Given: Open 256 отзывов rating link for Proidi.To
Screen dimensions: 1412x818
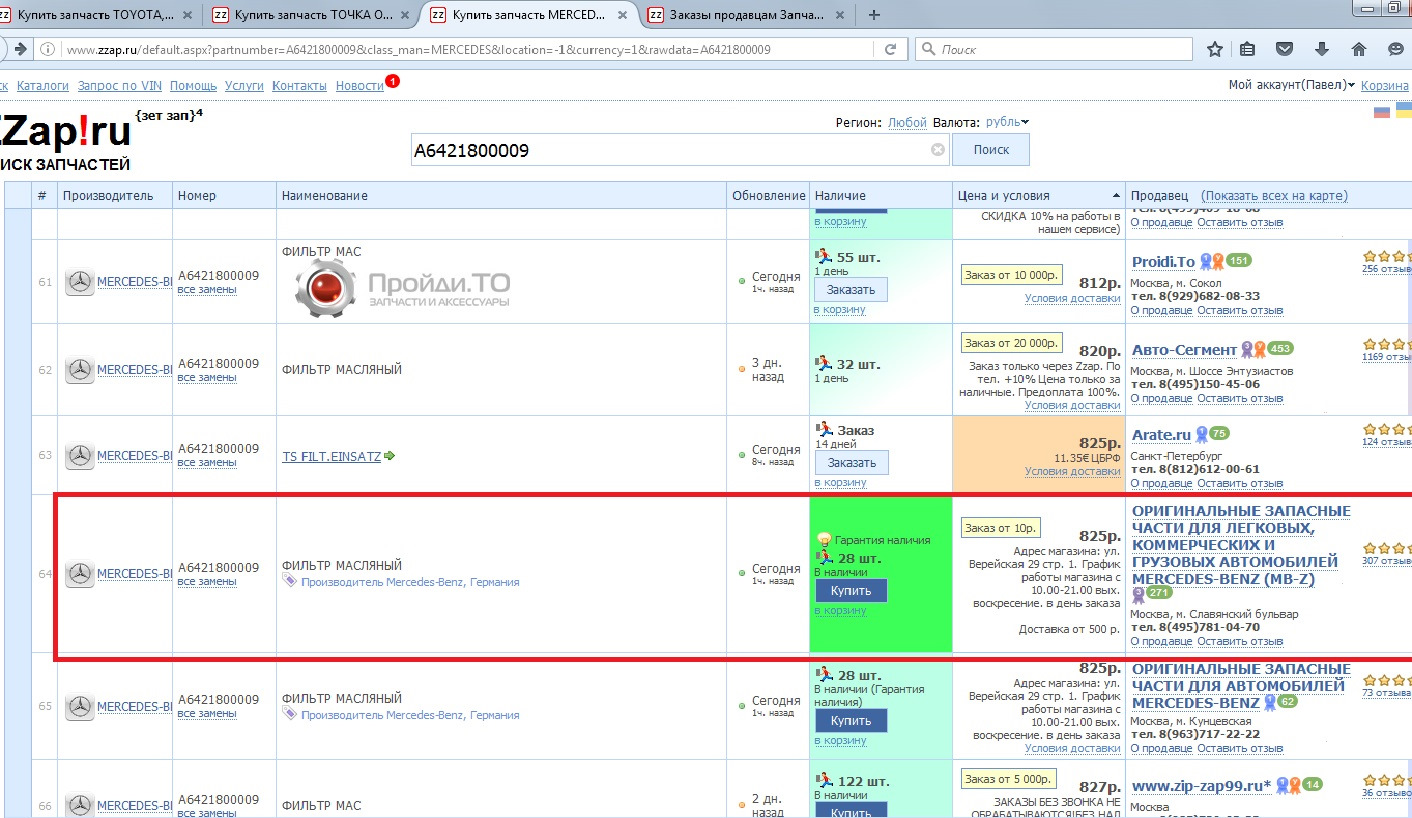Looking at the screenshot, I should tap(1387, 268).
